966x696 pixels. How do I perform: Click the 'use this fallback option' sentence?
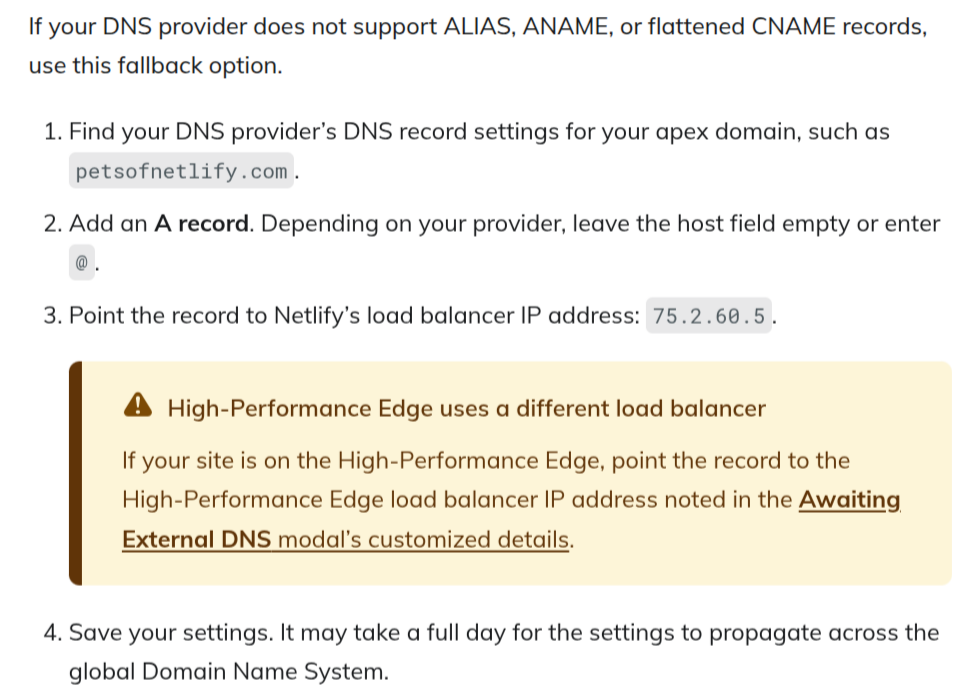155,65
